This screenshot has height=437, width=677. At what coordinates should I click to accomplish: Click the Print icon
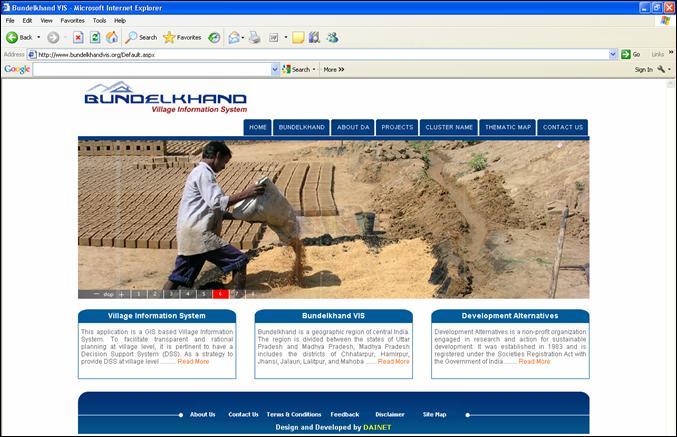(x=255, y=38)
